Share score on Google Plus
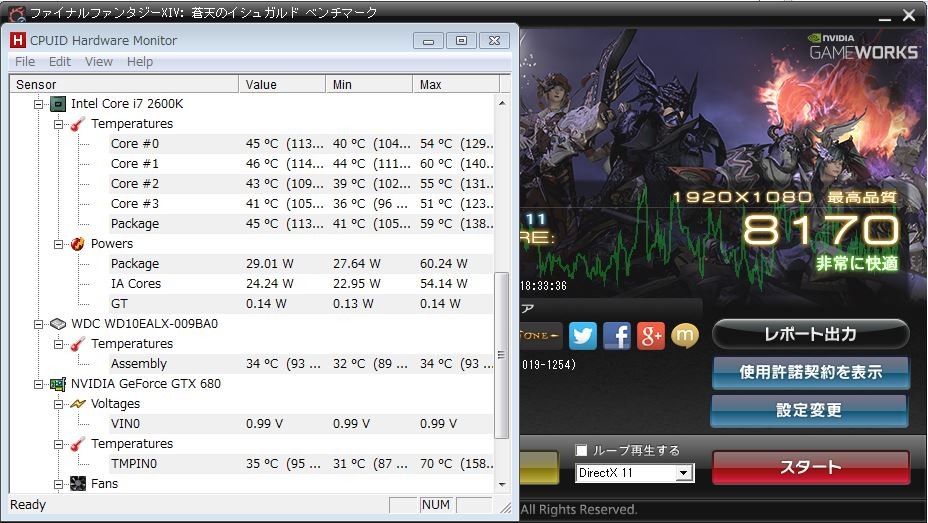 pos(651,335)
